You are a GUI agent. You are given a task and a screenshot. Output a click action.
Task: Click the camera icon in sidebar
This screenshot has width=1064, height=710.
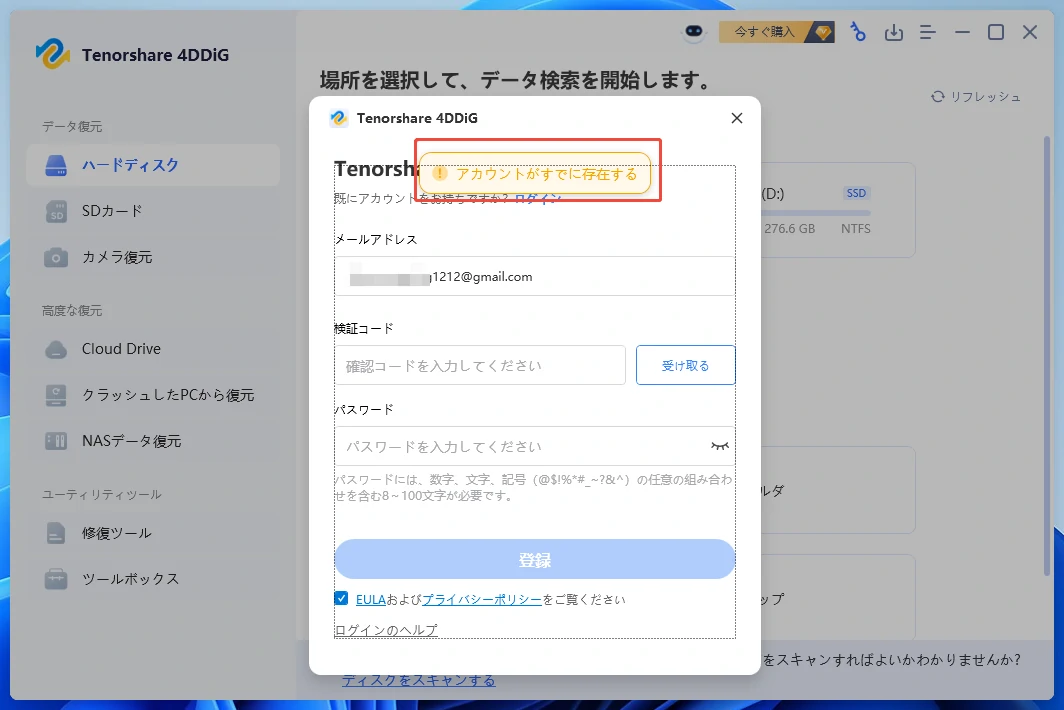point(56,257)
